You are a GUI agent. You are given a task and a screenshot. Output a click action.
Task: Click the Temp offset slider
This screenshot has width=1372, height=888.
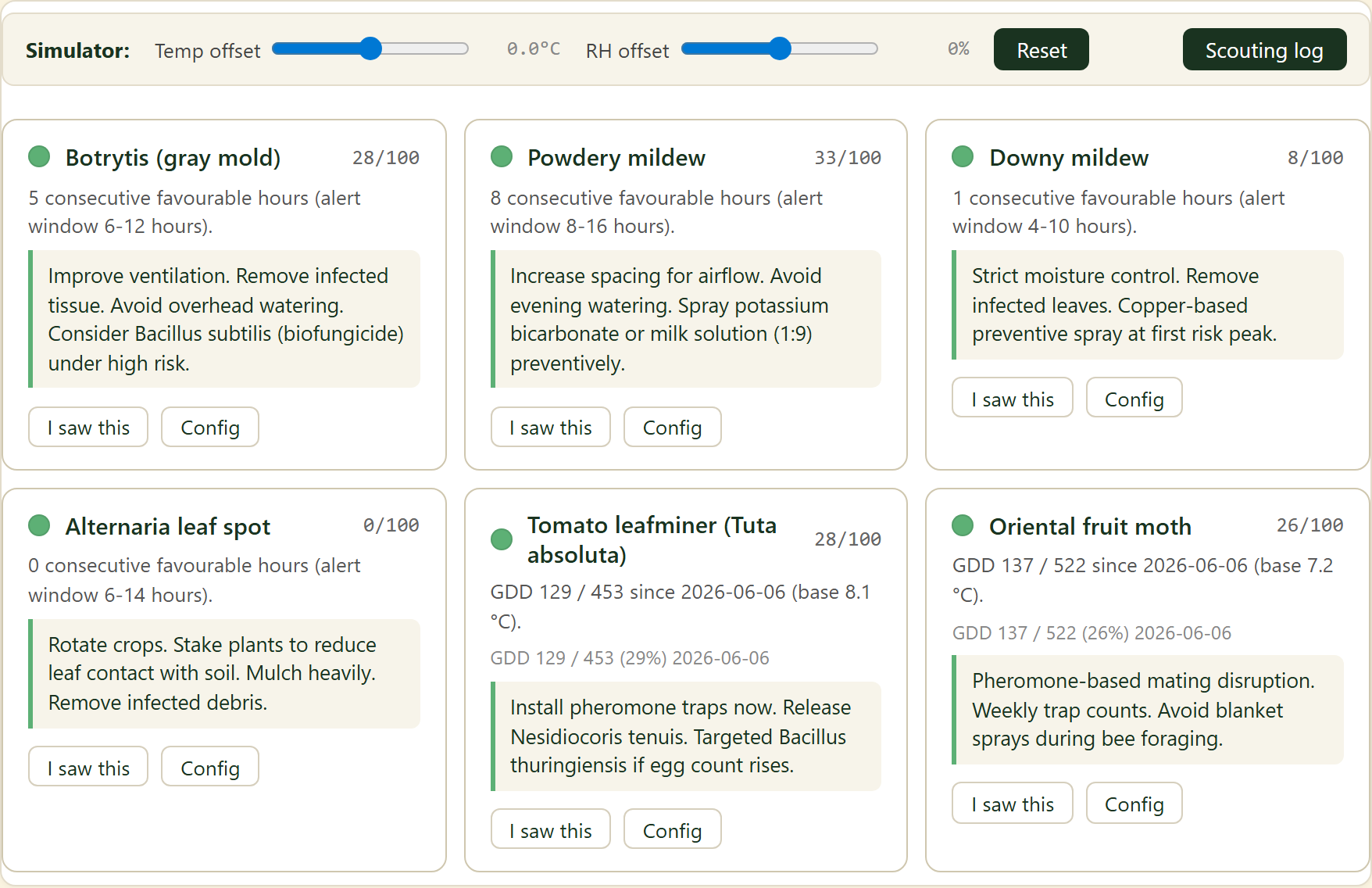pyautogui.click(x=370, y=49)
